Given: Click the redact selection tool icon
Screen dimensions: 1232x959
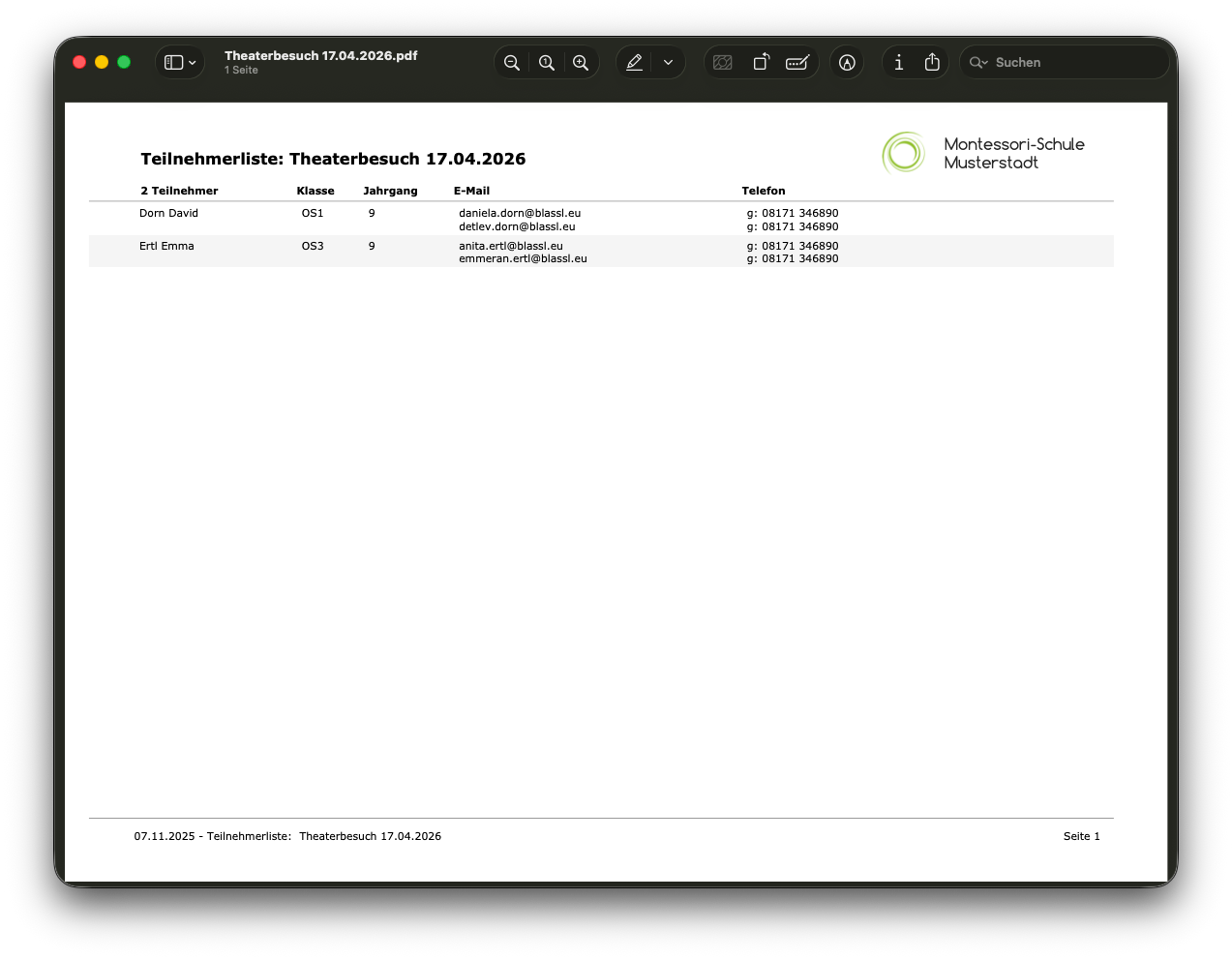Looking at the screenshot, I should [723, 63].
